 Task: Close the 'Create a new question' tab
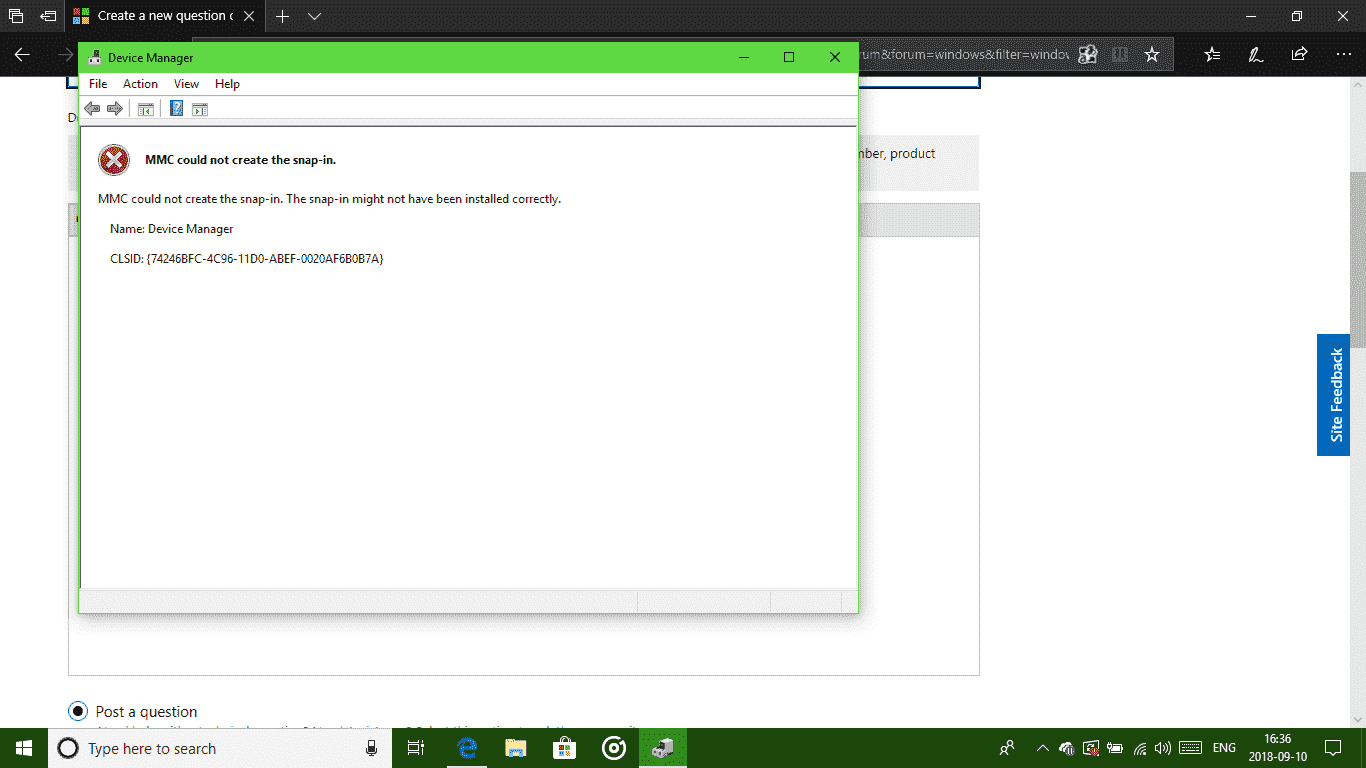249,16
